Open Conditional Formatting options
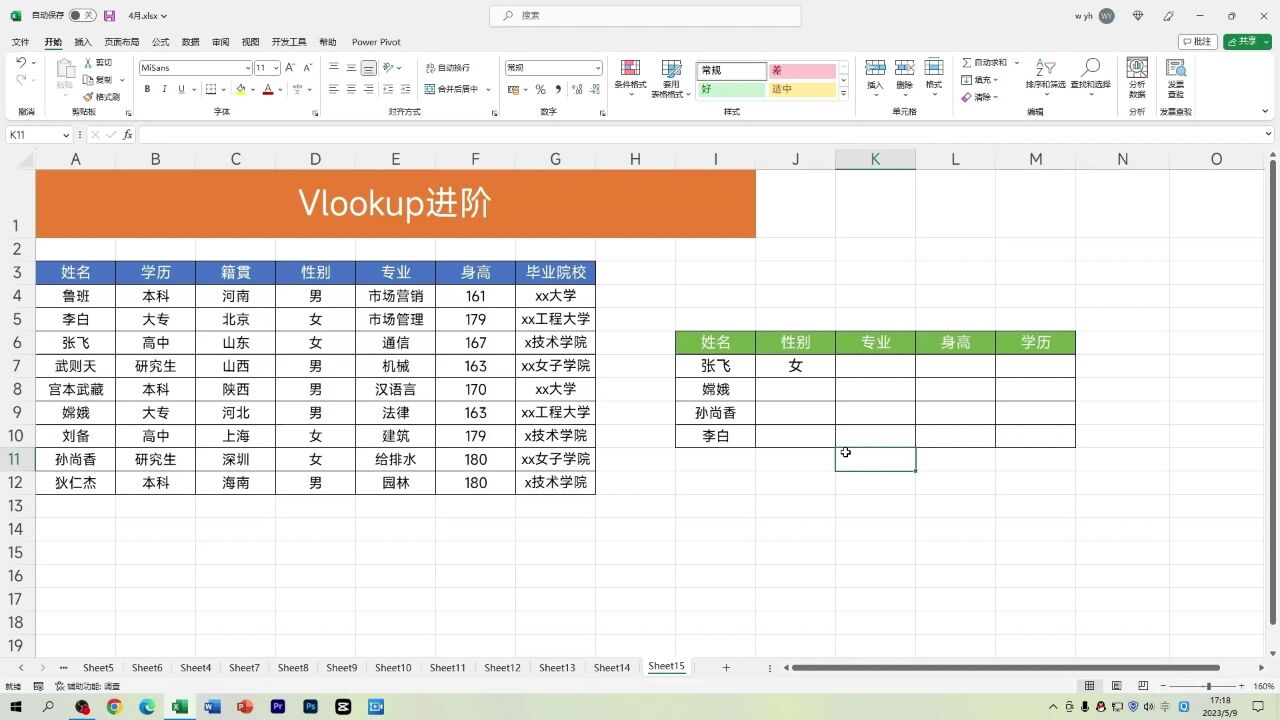The image size is (1280, 720). (629, 80)
